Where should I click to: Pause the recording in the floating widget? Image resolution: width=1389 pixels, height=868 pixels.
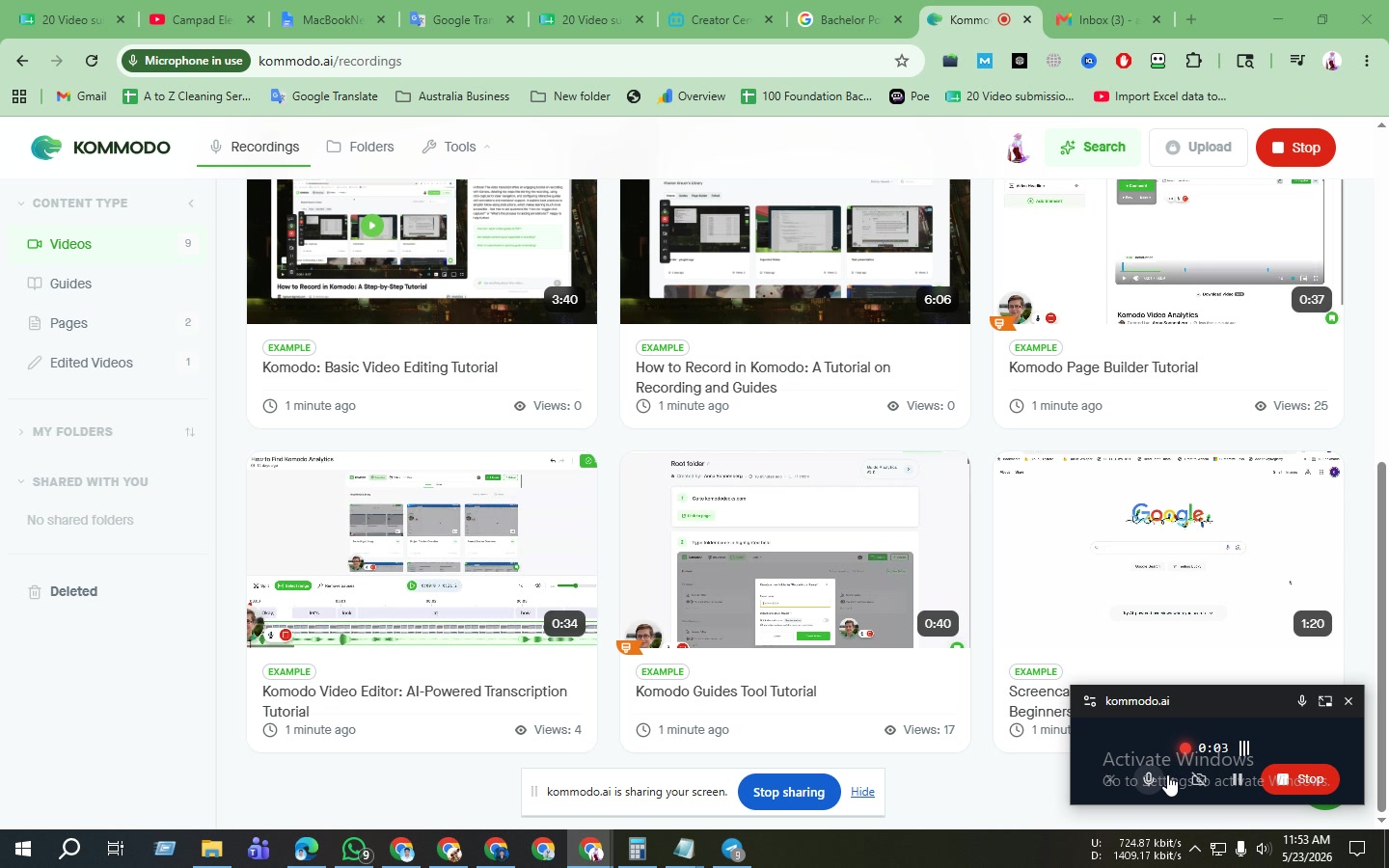tap(1238, 779)
